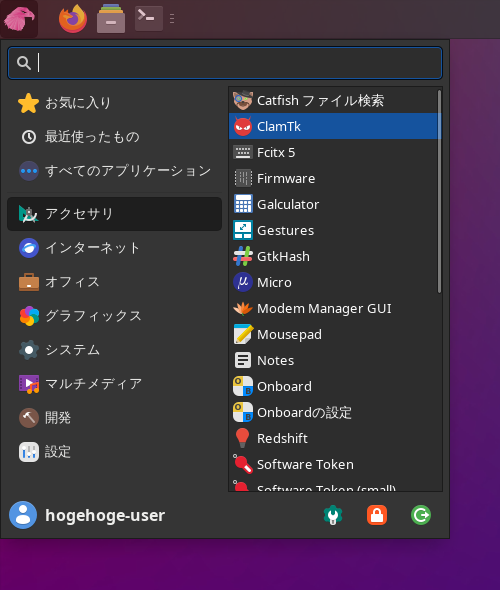This screenshot has height=590, width=500.
Task: Launch Redshift
Action: 333,438
